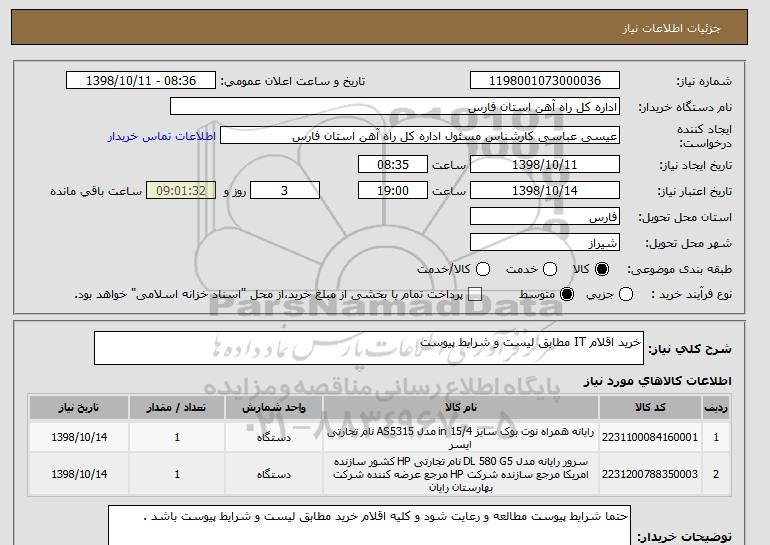Click the validity time field 19:00
770x545 pixels.
coord(393,191)
